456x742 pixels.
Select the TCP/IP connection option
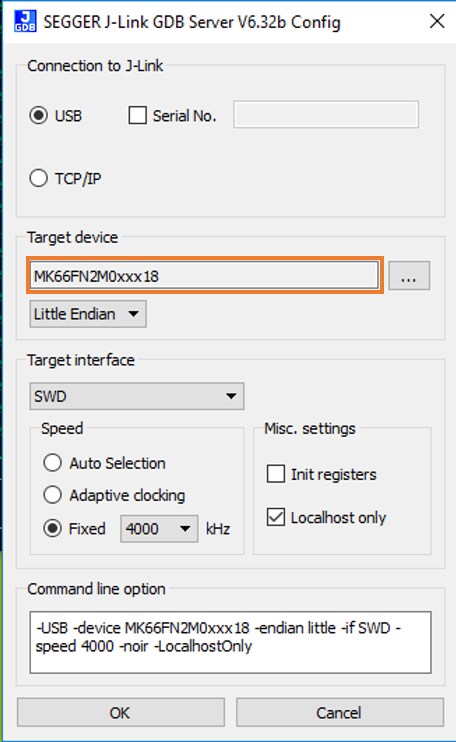coord(38,178)
